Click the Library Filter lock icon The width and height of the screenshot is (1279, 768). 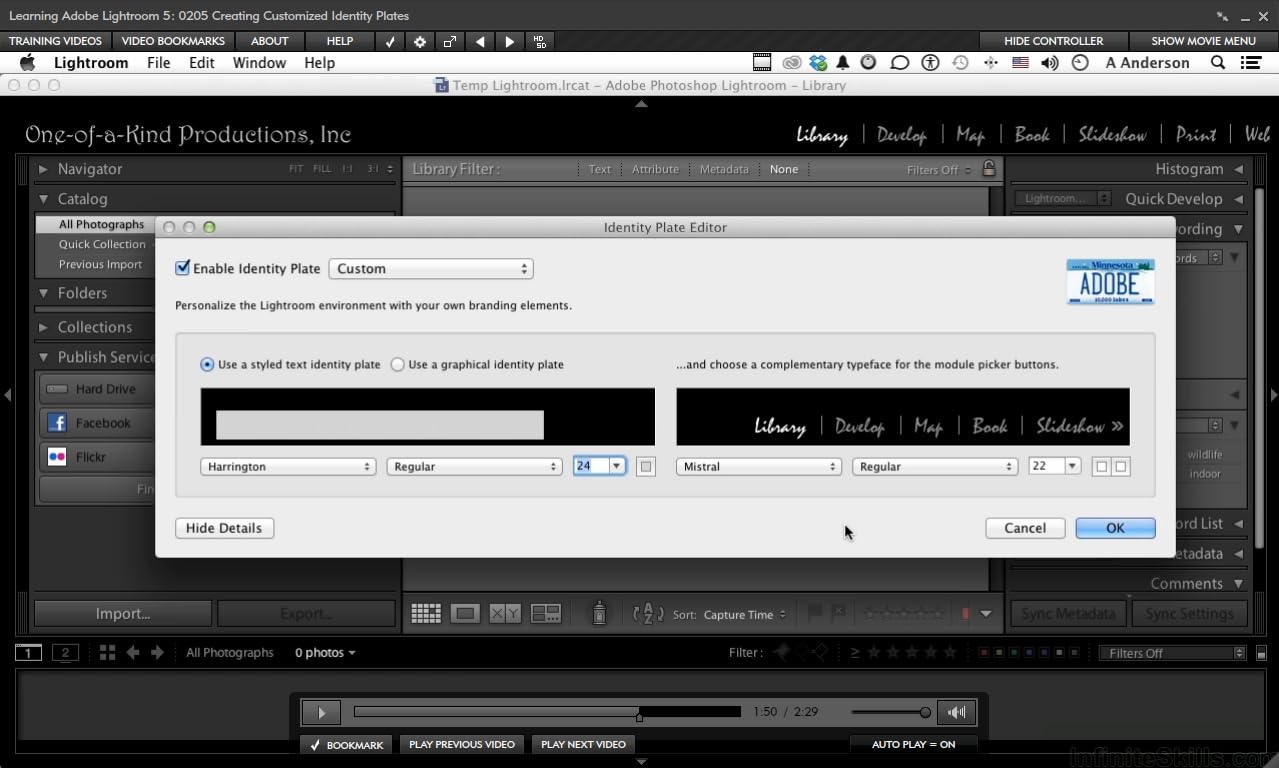(x=989, y=169)
